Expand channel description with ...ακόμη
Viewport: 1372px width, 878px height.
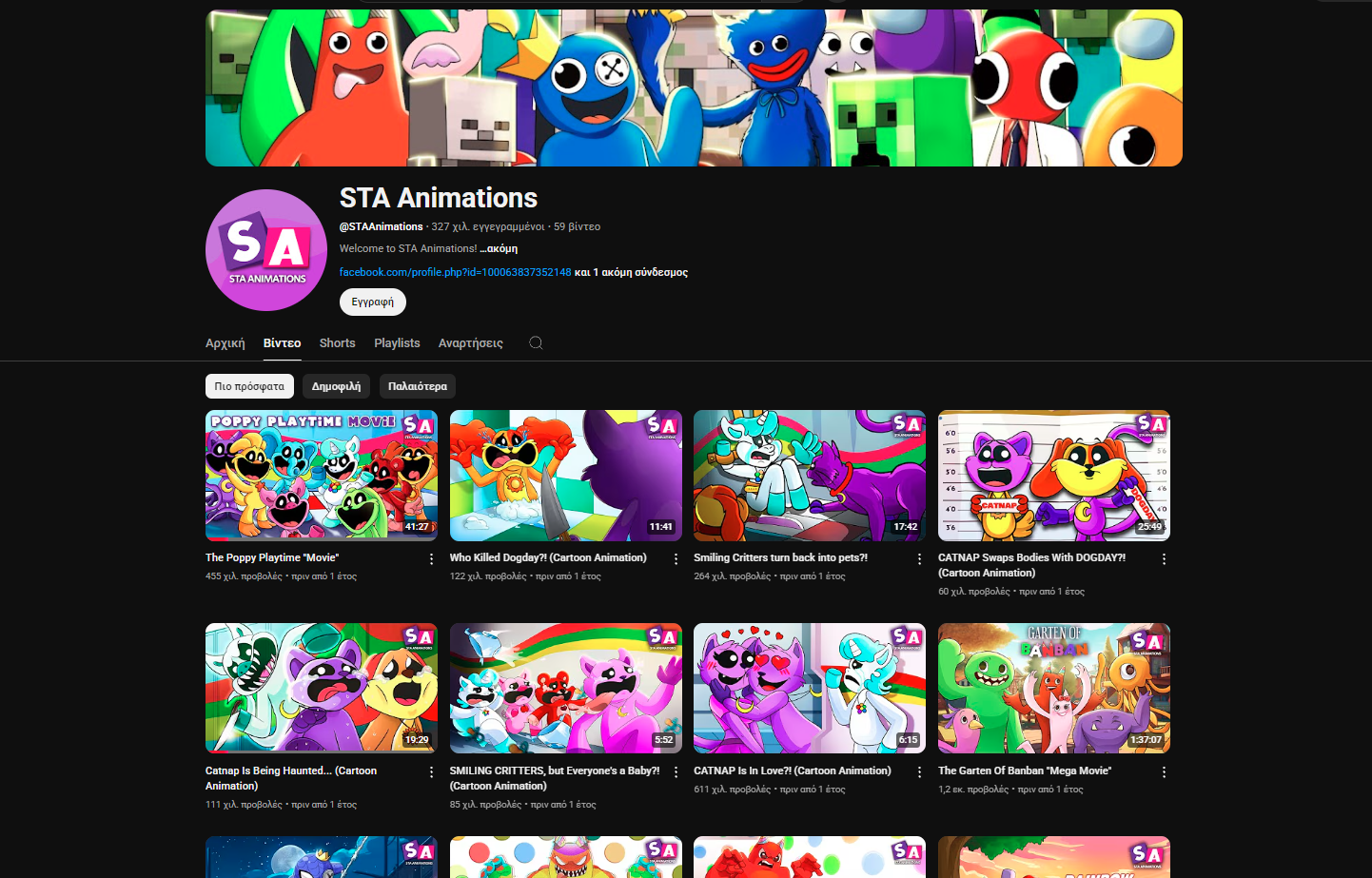500,248
